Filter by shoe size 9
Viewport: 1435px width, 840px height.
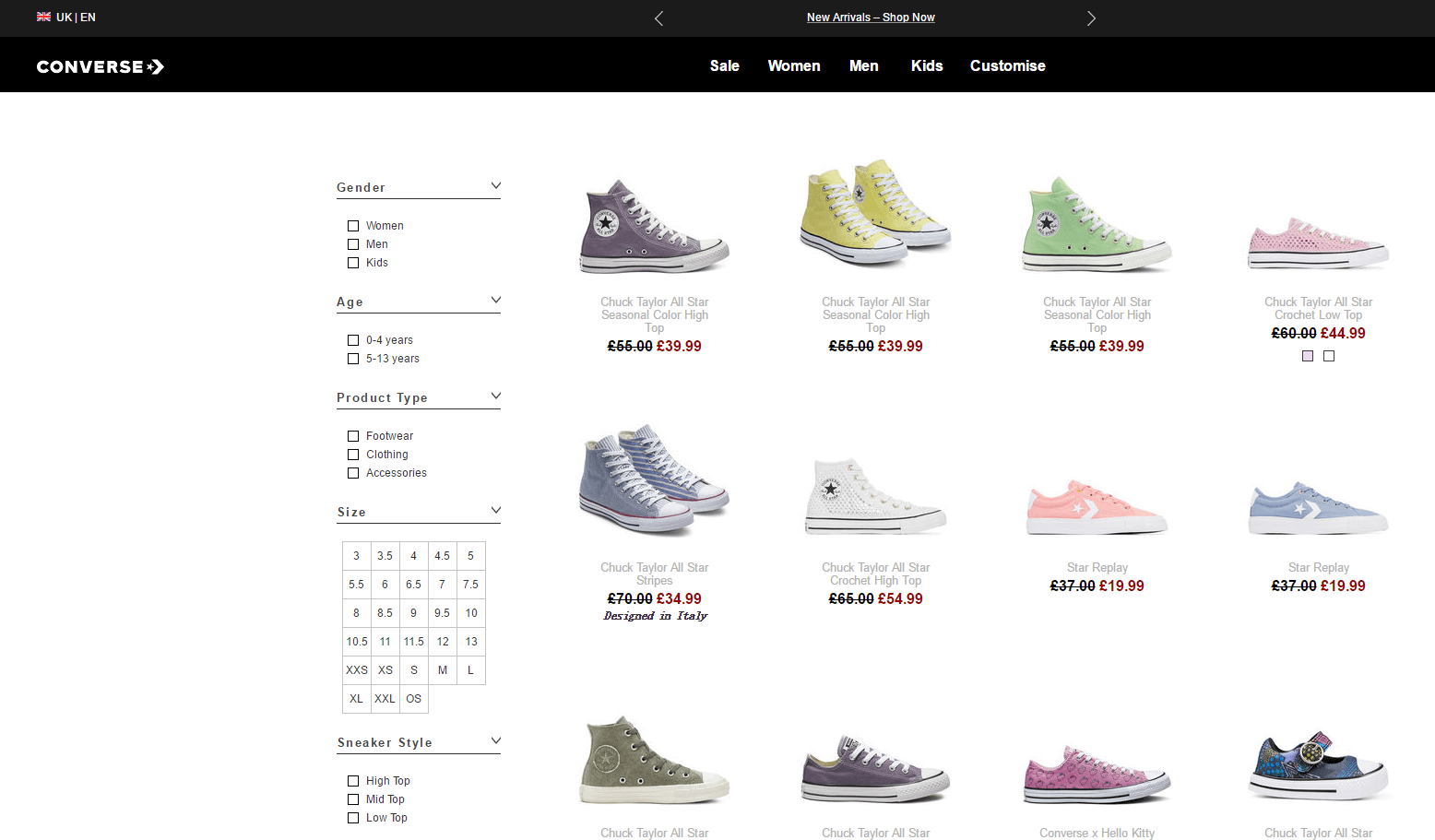coord(414,613)
